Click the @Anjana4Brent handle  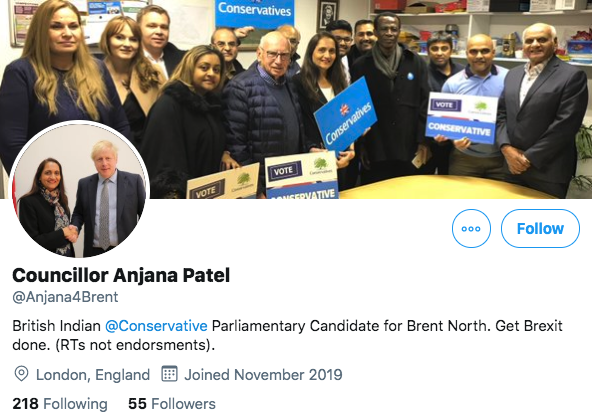65,297
